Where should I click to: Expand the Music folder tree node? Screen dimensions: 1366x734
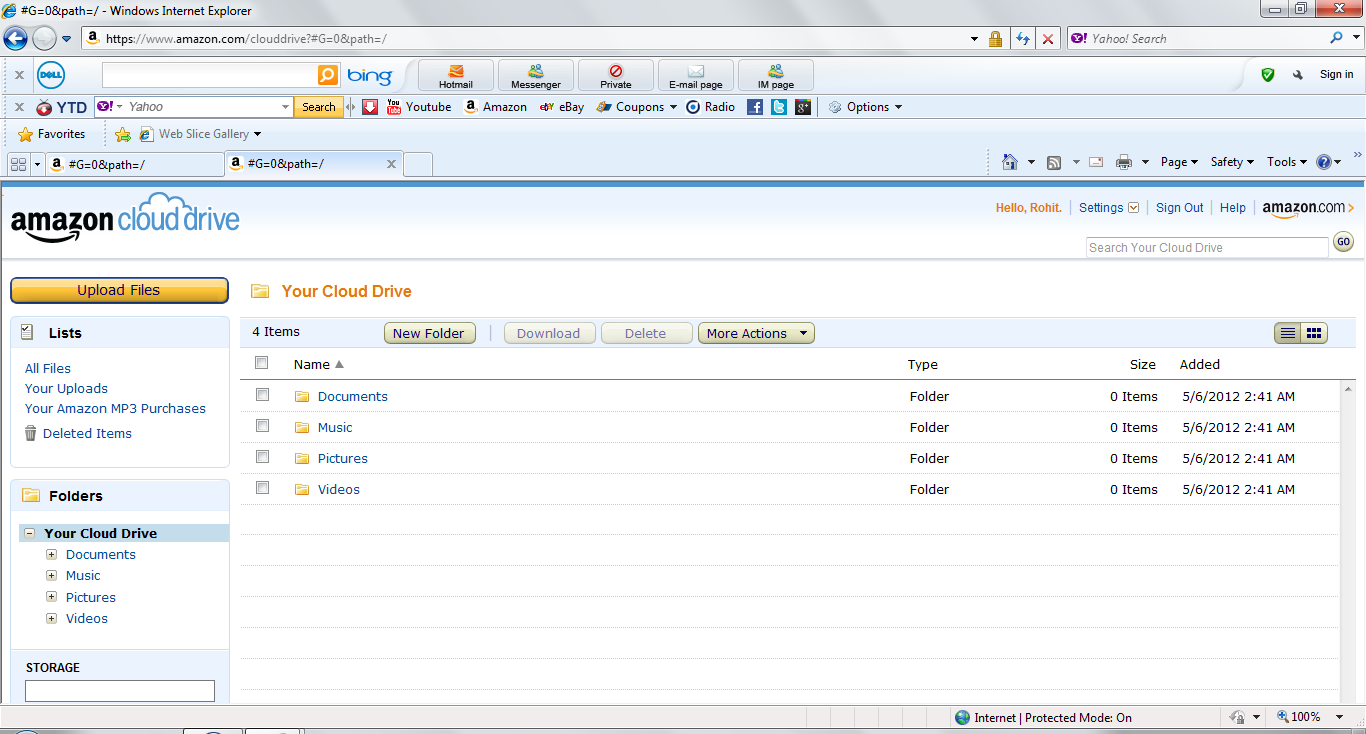[x=51, y=575]
